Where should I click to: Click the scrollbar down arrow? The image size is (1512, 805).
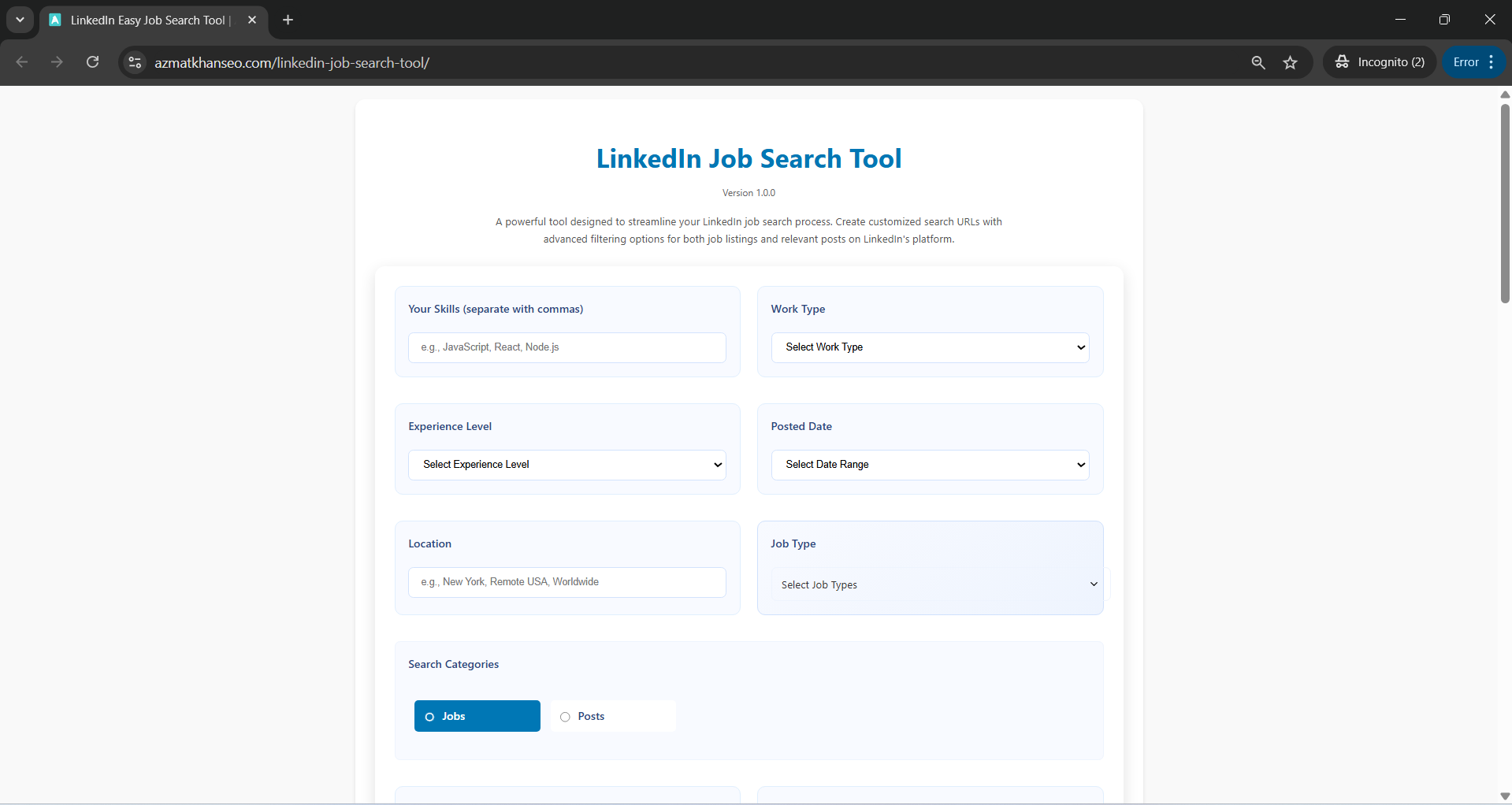pos(1505,796)
